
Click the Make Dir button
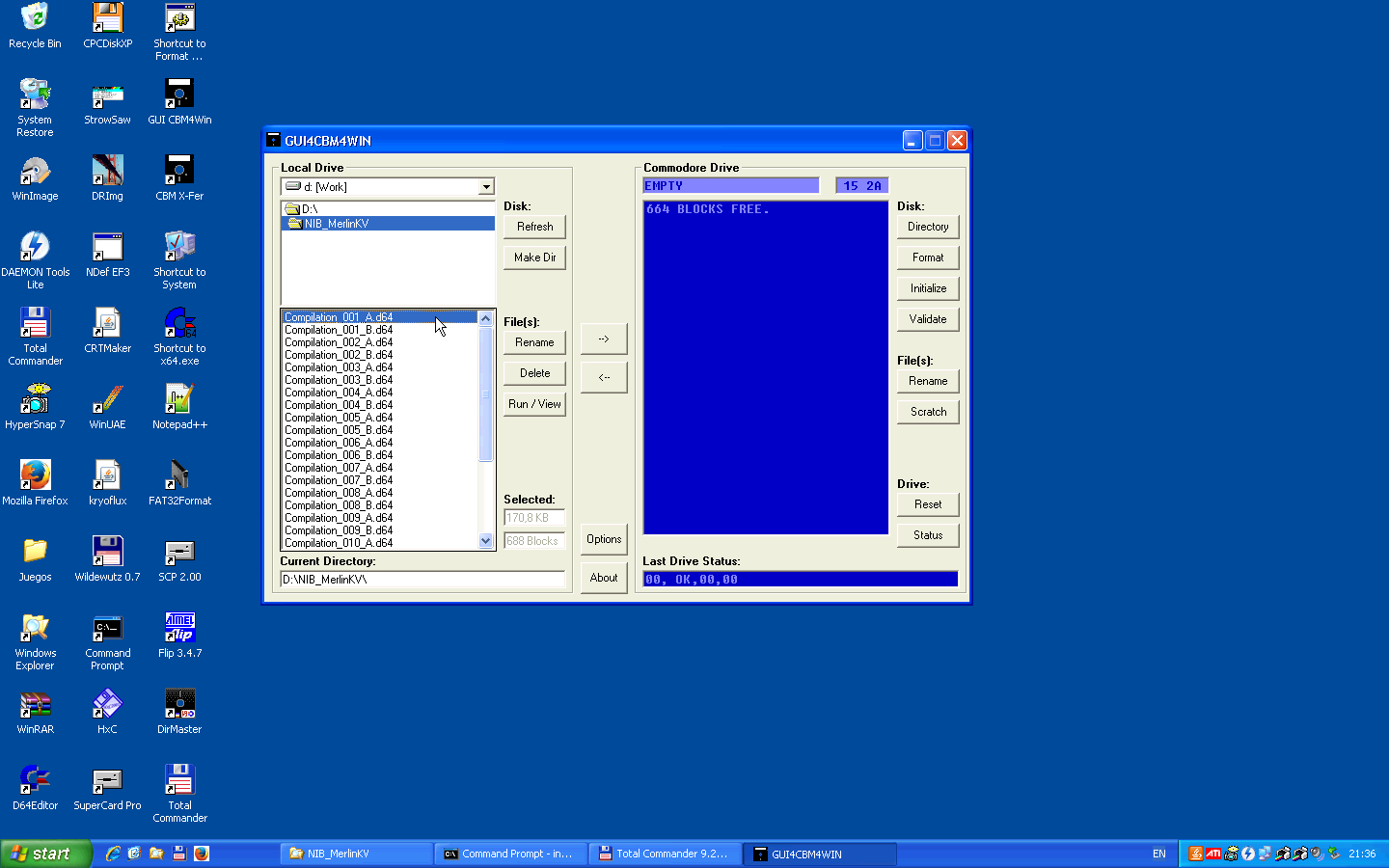[534, 258]
